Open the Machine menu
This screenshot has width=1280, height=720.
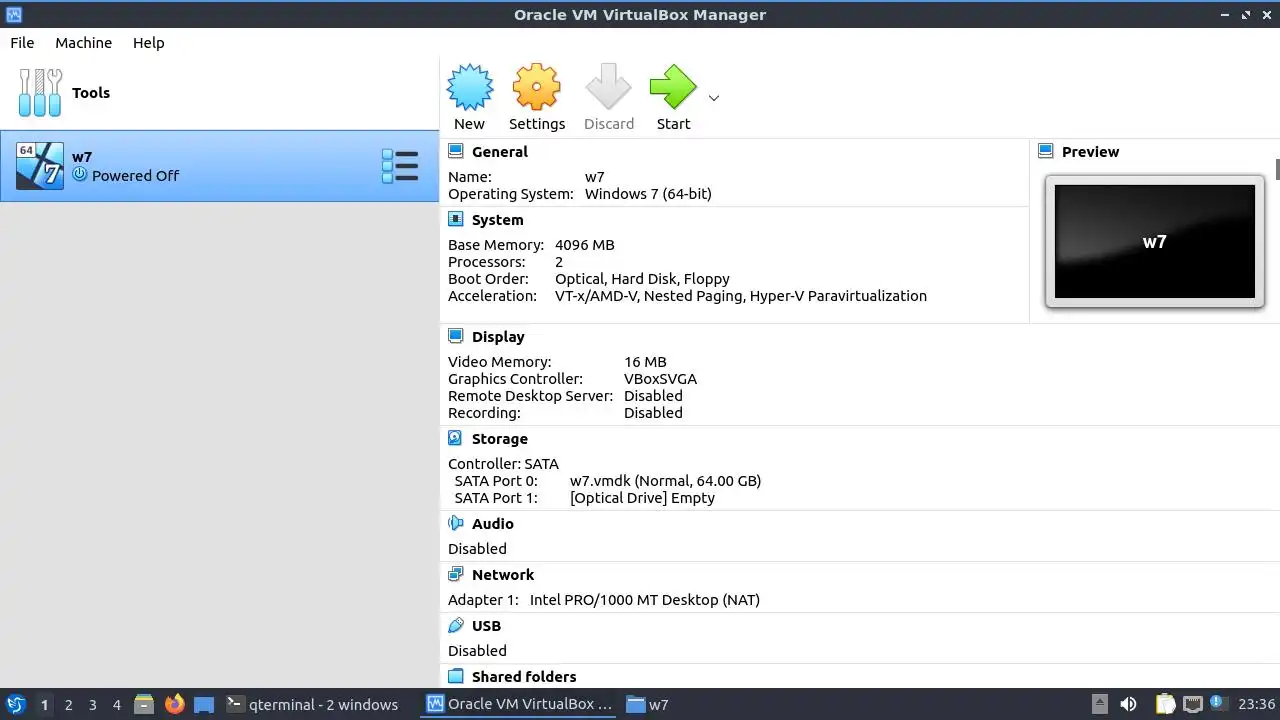click(83, 43)
